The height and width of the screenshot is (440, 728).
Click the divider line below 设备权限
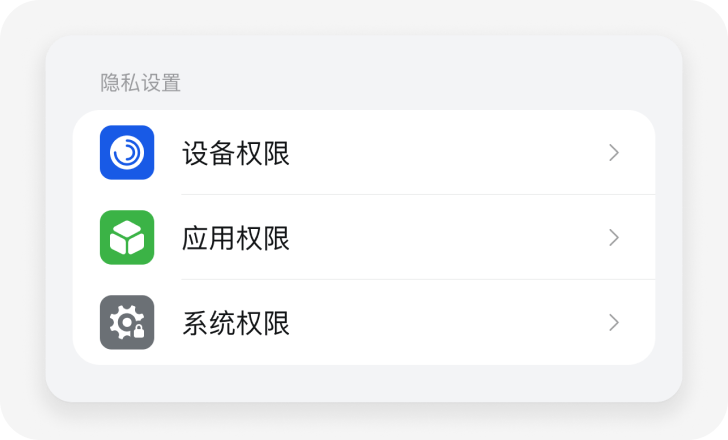point(418,194)
